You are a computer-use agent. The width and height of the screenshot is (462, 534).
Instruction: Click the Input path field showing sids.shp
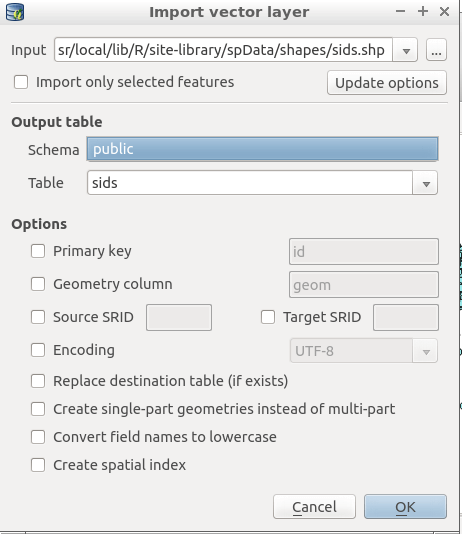(223, 50)
